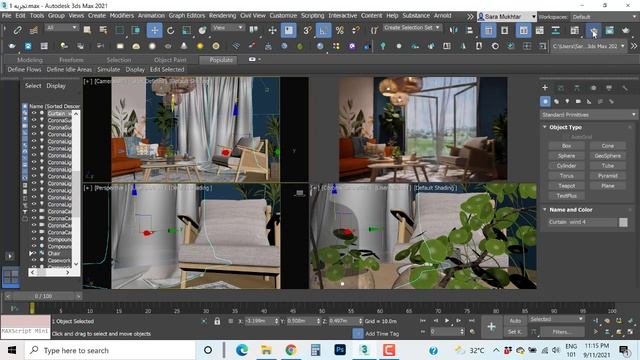Click Set Key button

click(x=515, y=332)
